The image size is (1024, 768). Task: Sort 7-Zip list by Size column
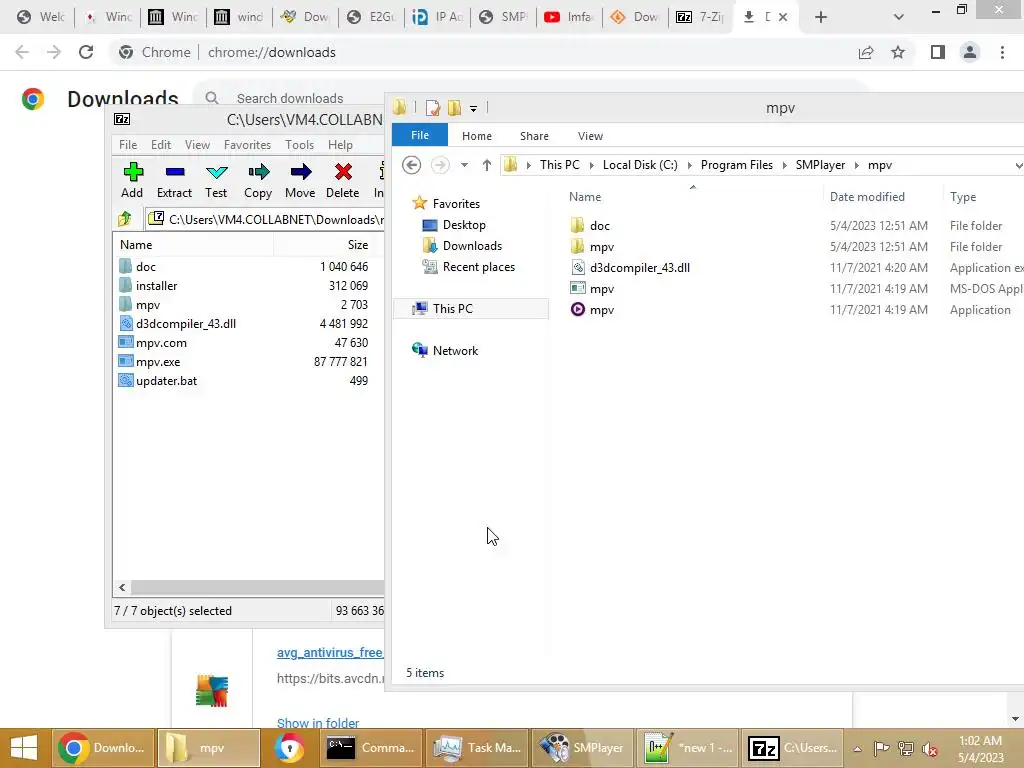click(323, 245)
